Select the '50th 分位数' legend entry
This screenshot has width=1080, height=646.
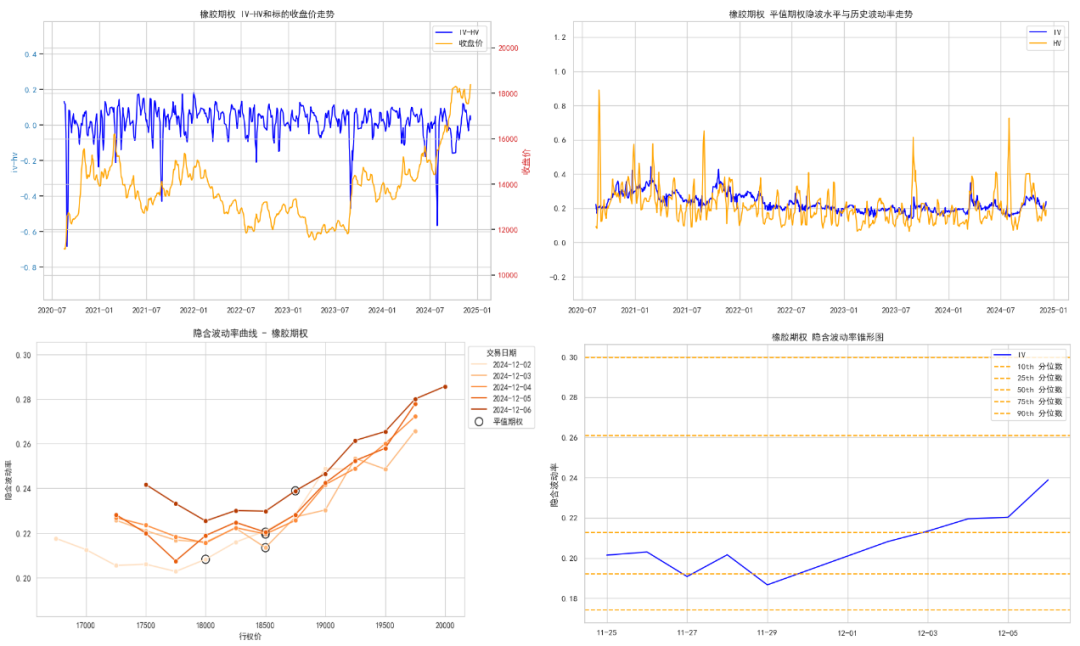pos(1028,390)
